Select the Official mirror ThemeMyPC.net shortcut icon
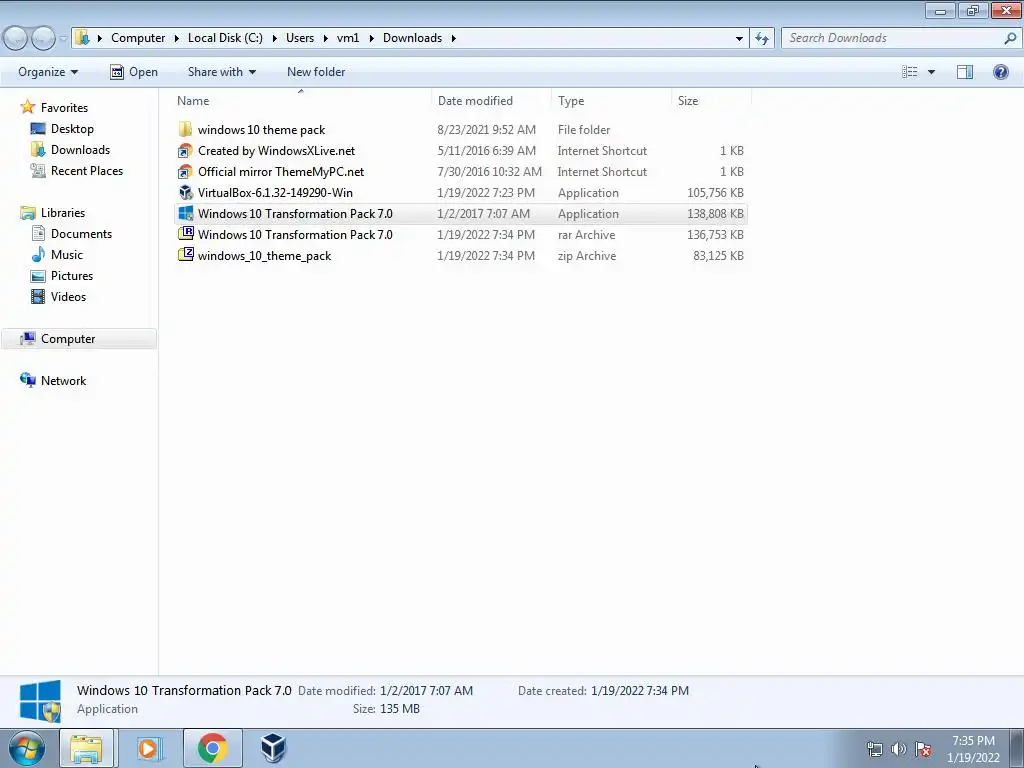Screen dimensions: 1024x768 point(185,172)
